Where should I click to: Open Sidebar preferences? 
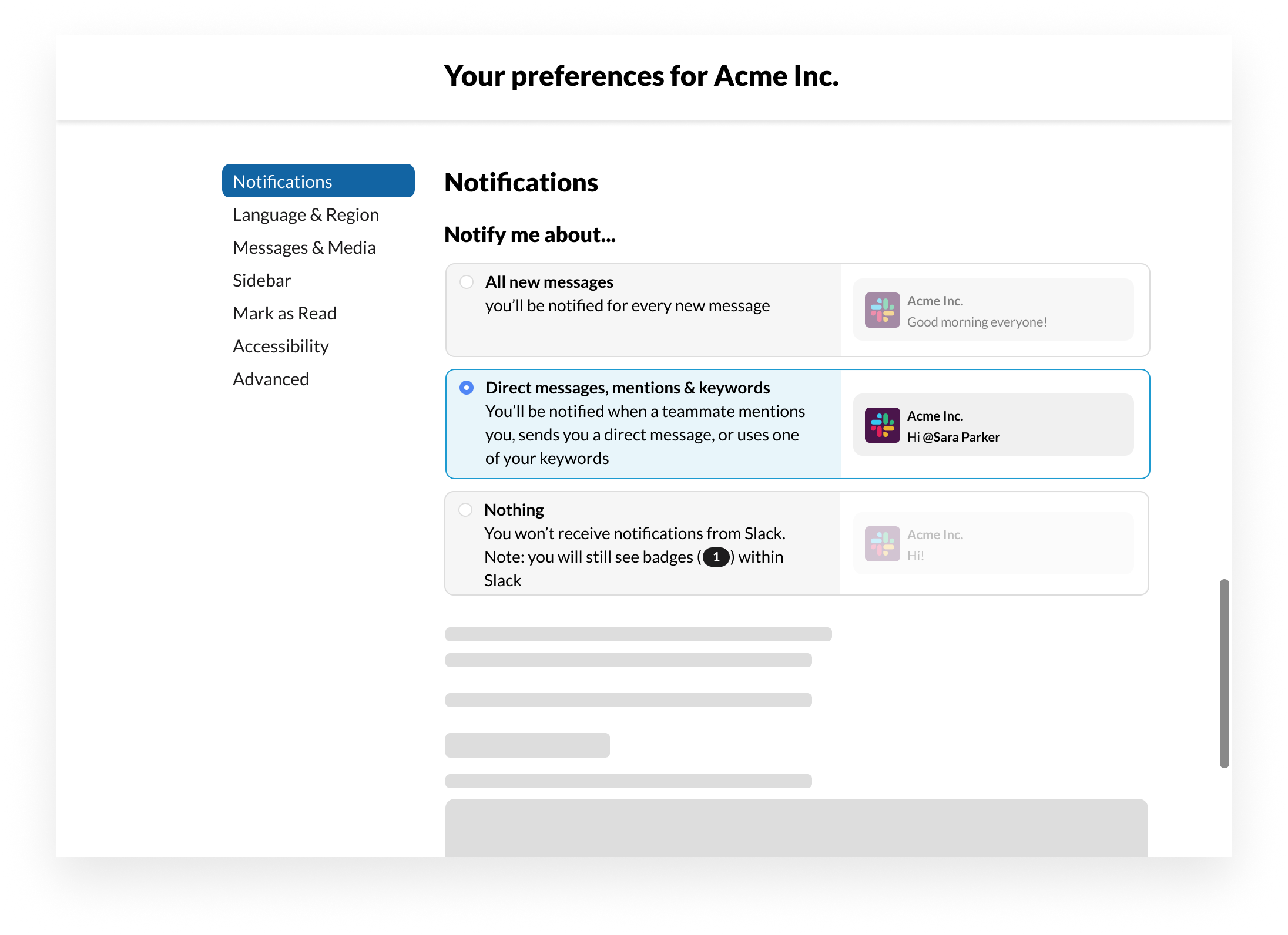262,281
